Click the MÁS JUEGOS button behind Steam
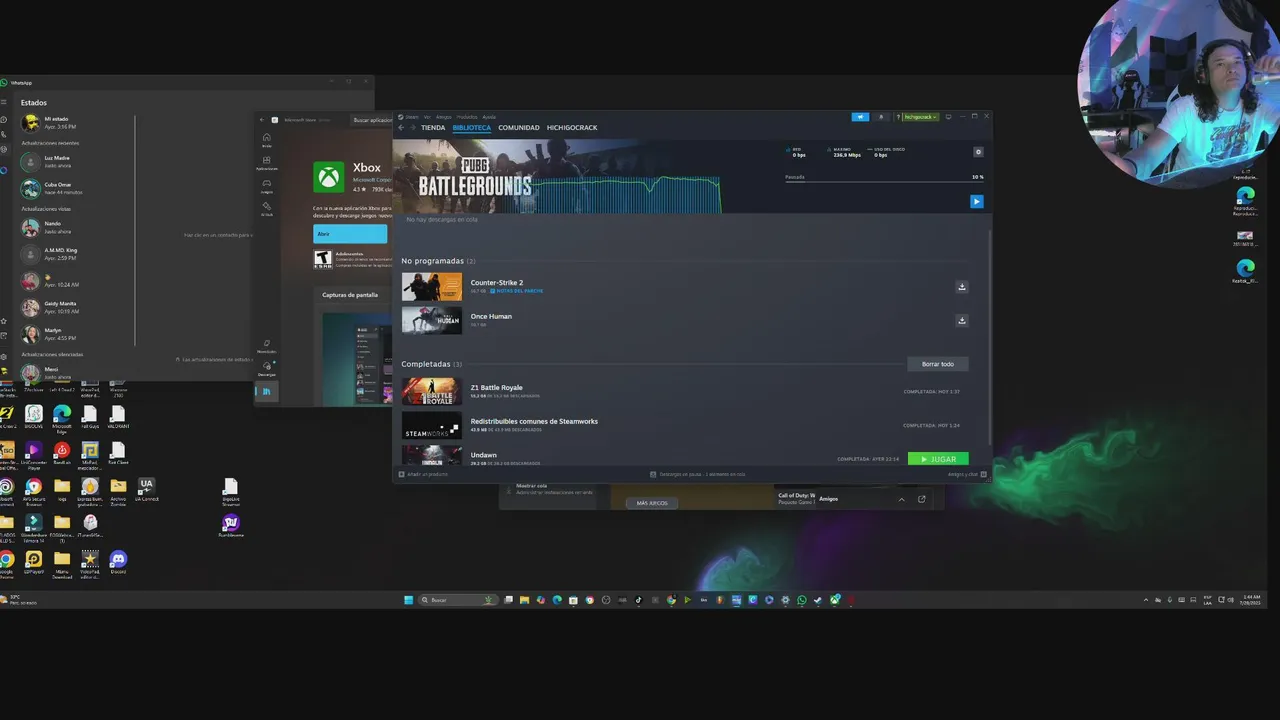The image size is (1280, 720). 652,503
